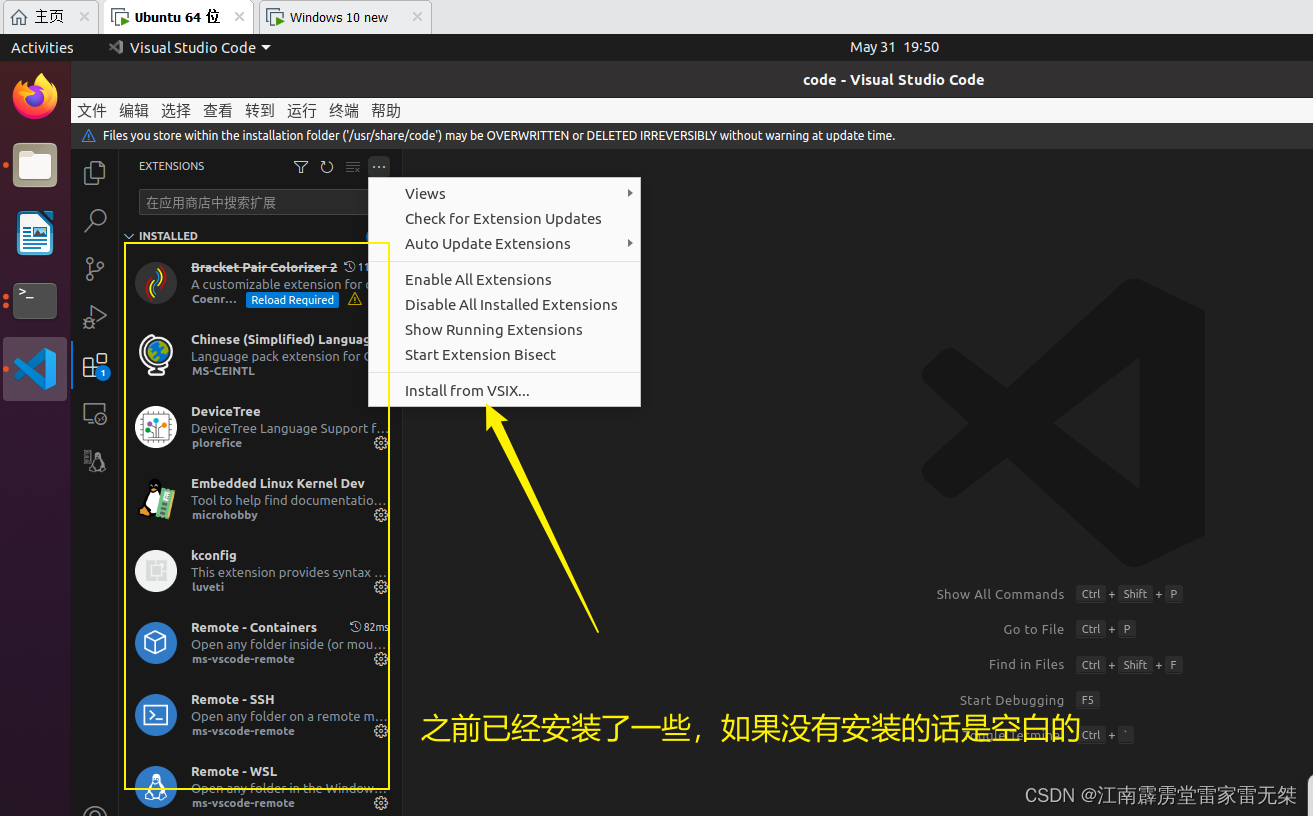Open the Visual Studio Code app menu dropdown

coord(189,47)
